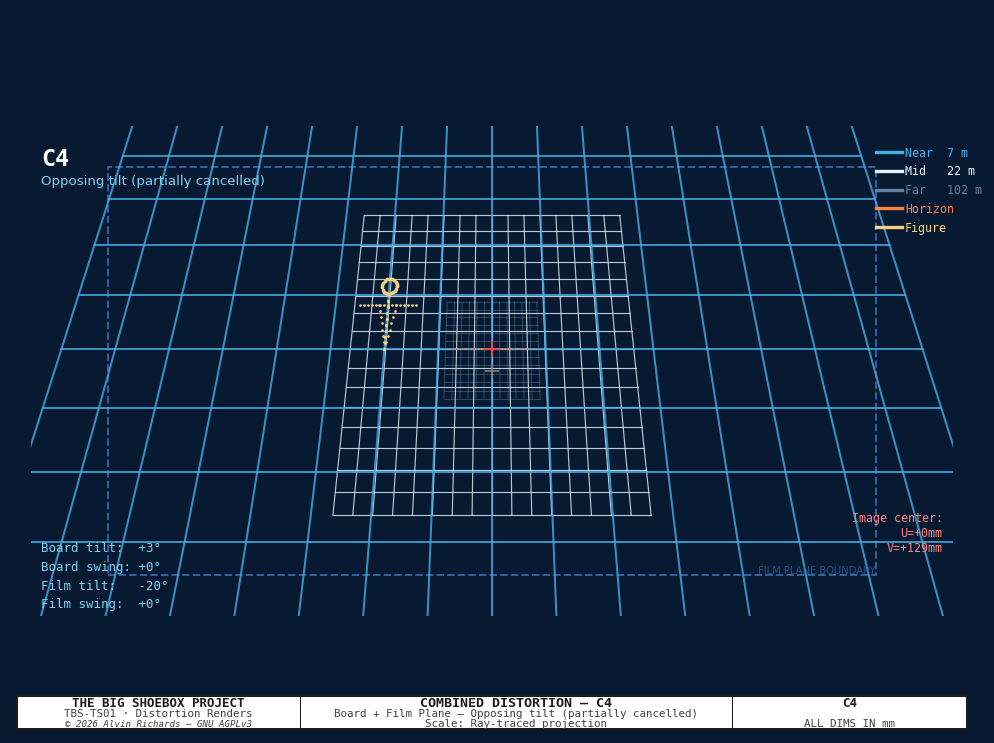Click ALL DIMS IN mm note
Screen dimensions: 994x743
(849, 723)
